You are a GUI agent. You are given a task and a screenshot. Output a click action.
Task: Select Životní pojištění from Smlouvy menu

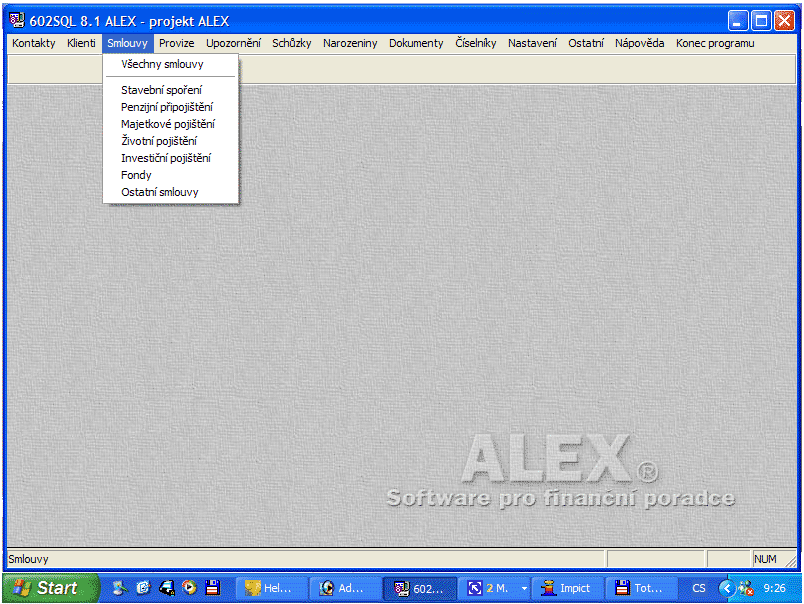(159, 141)
